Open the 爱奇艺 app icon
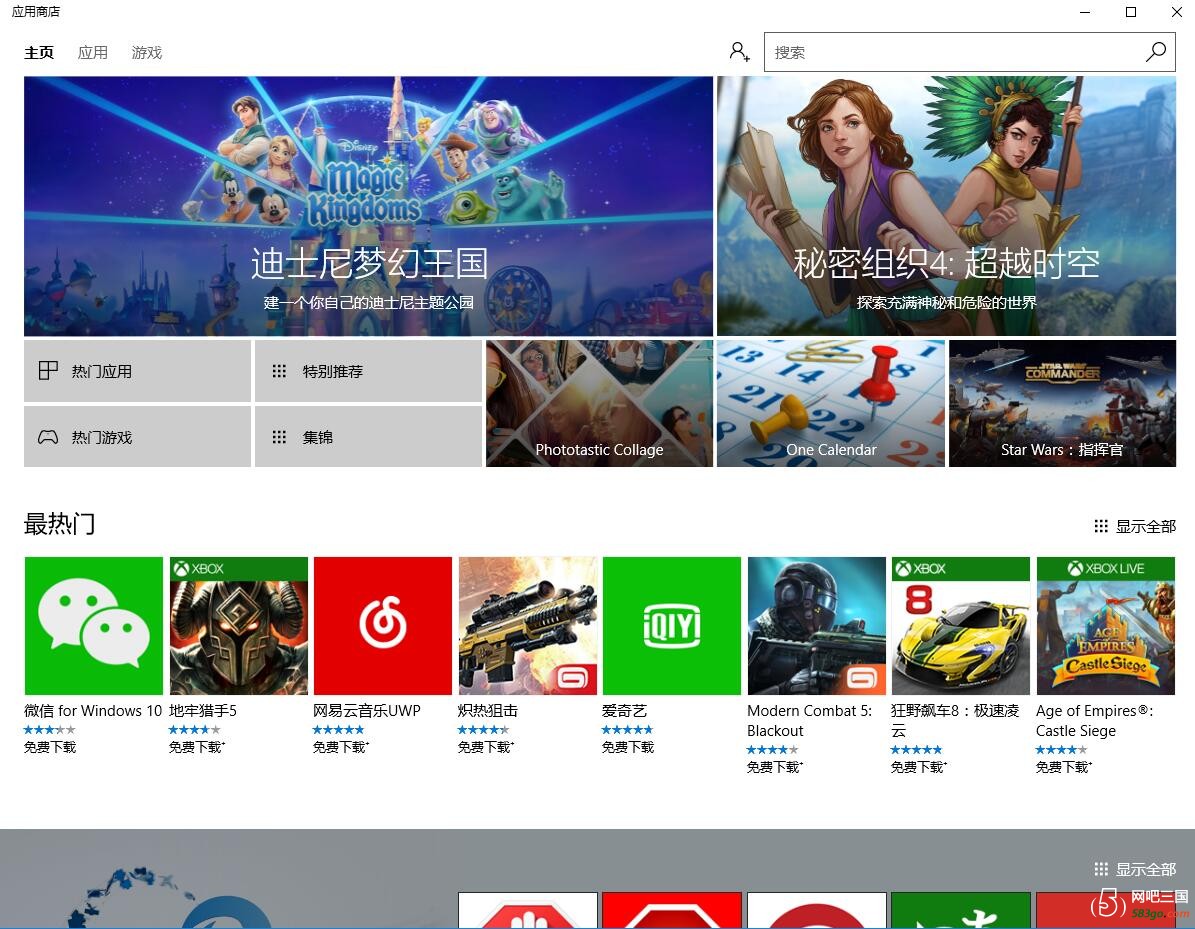This screenshot has width=1195, height=929. 671,626
